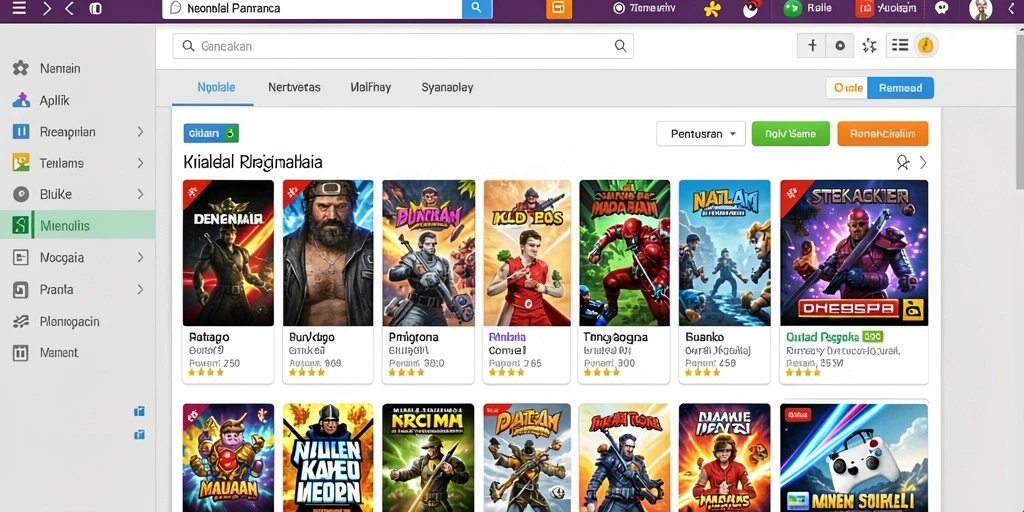The width and height of the screenshot is (1024, 512).
Task: Open the bearded man game cover thumbnail
Action: click(x=328, y=253)
